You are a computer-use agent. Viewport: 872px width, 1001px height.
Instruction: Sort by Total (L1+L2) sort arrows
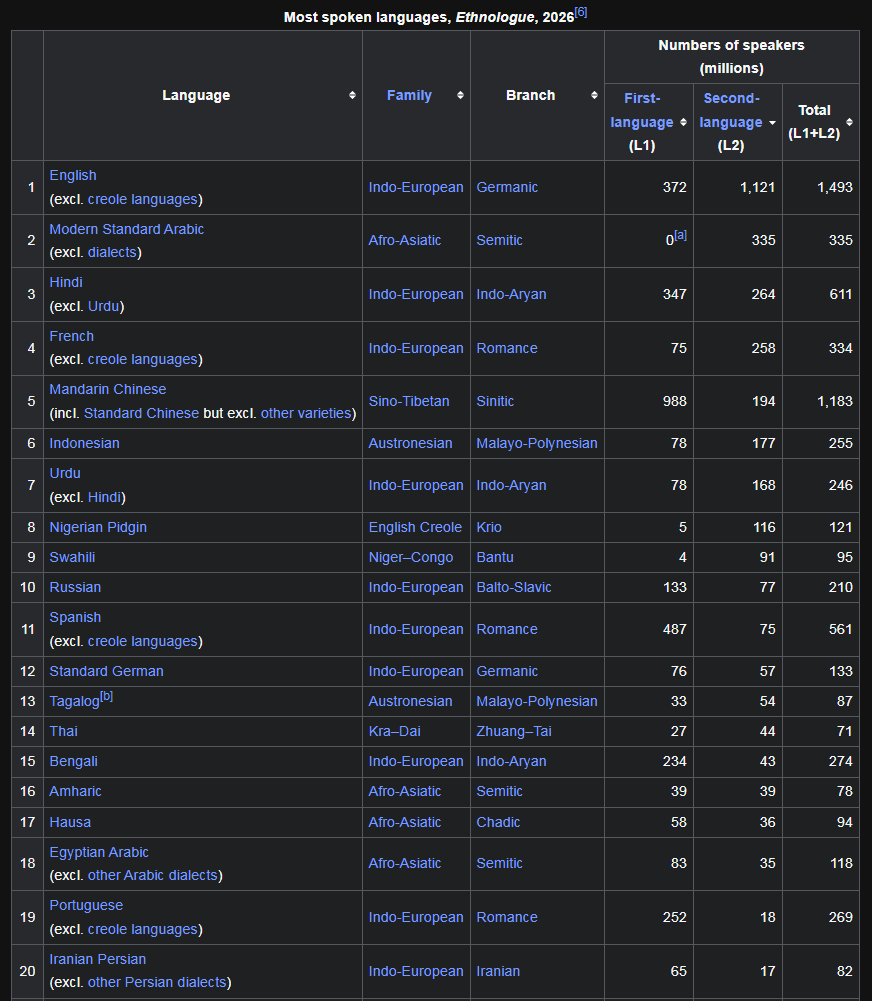[x=849, y=122]
